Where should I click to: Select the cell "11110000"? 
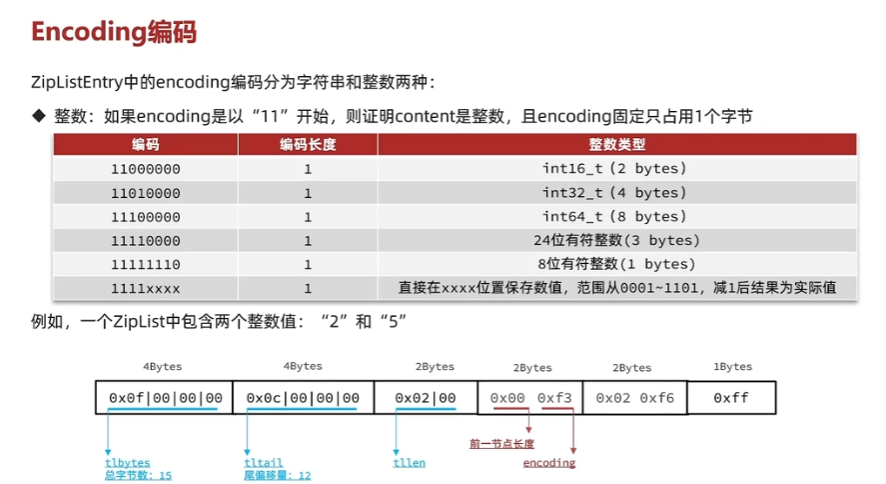click(x=146, y=241)
